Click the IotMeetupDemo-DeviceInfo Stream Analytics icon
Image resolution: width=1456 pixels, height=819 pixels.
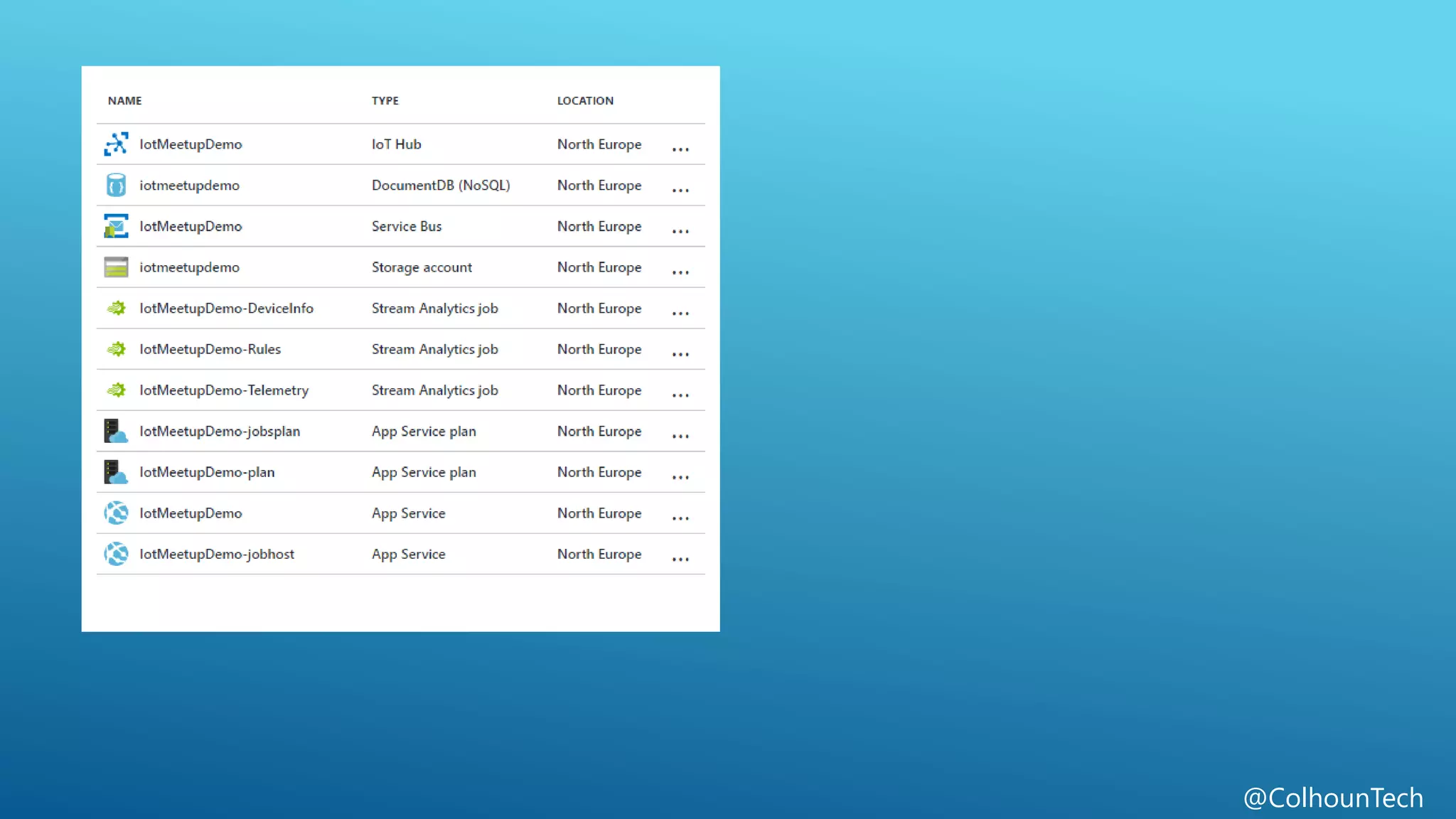point(116,309)
